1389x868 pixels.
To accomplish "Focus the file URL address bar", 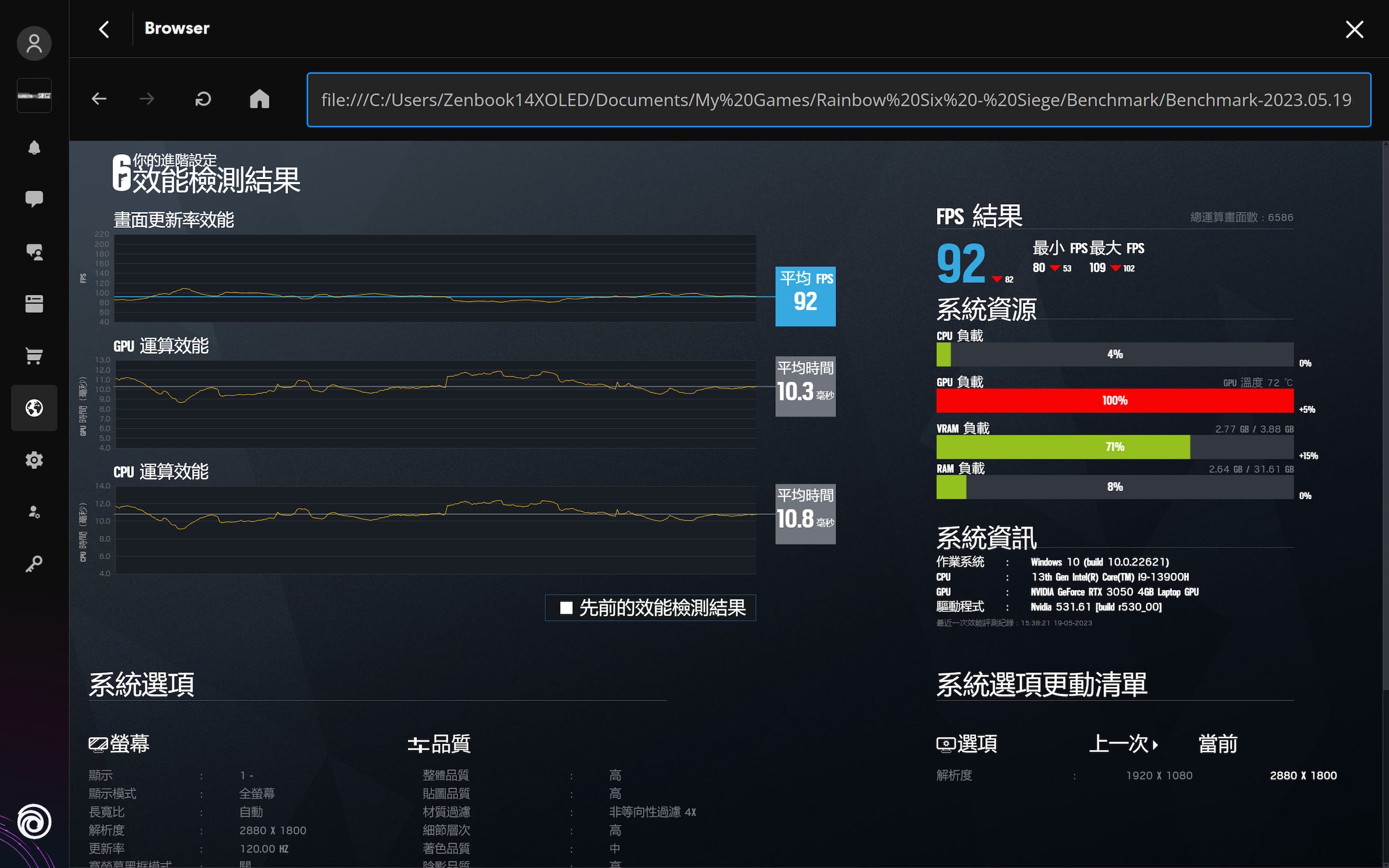I will pos(839,99).
